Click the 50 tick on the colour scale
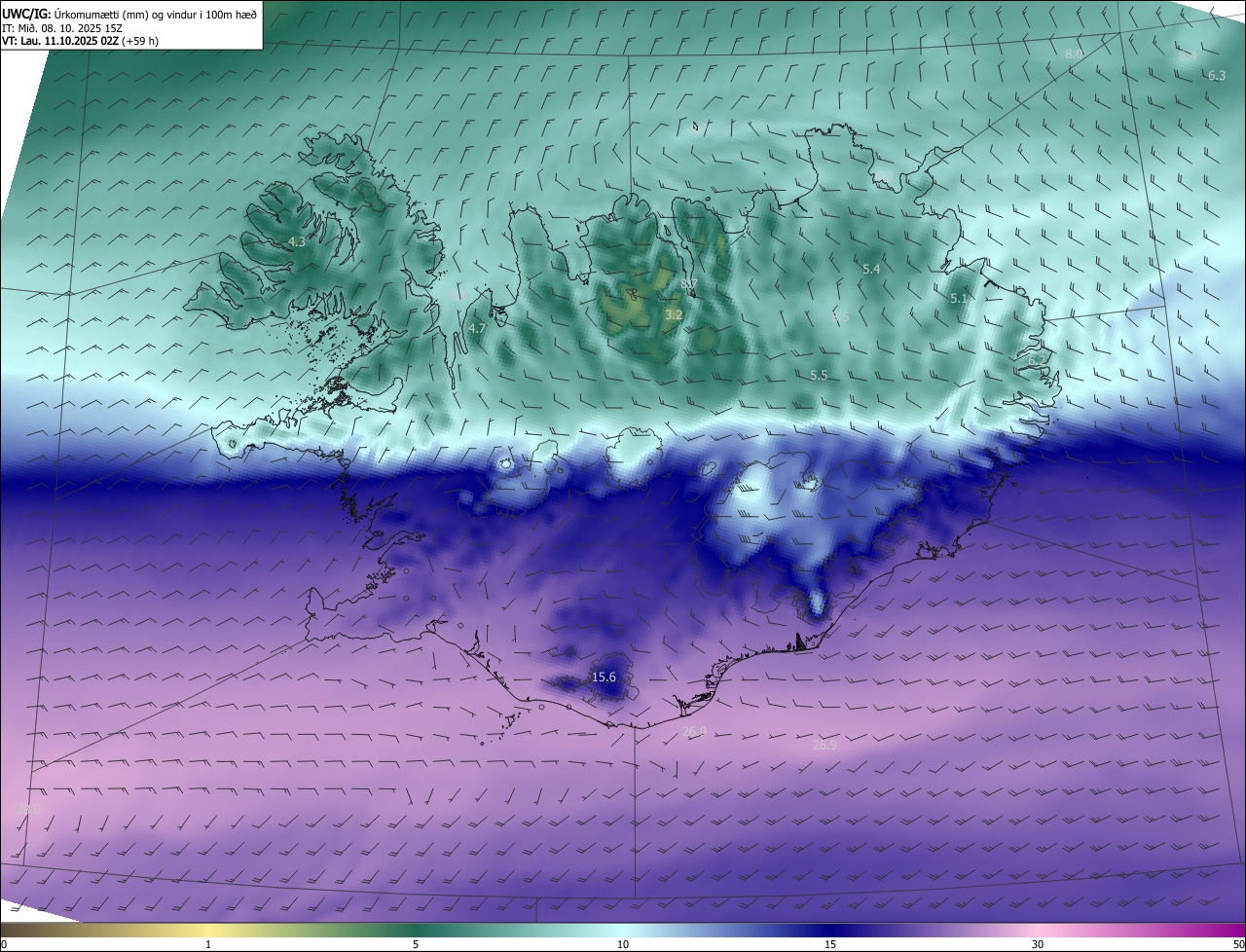1246x952 pixels. pos(1238,944)
